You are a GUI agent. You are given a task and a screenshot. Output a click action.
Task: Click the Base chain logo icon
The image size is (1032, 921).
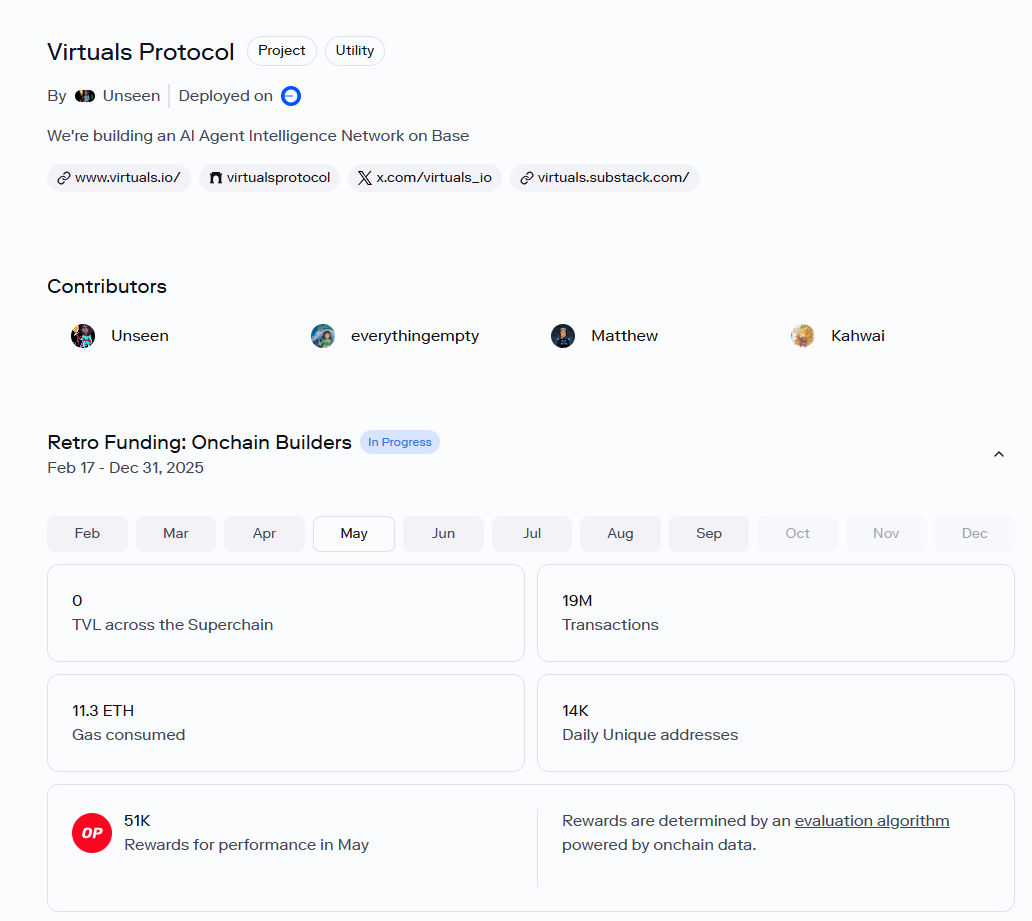[x=291, y=96]
